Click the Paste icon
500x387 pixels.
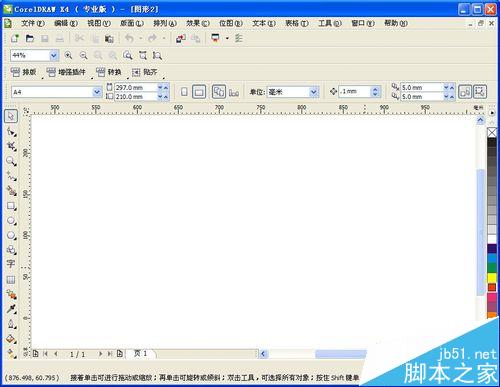[x=109, y=39]
